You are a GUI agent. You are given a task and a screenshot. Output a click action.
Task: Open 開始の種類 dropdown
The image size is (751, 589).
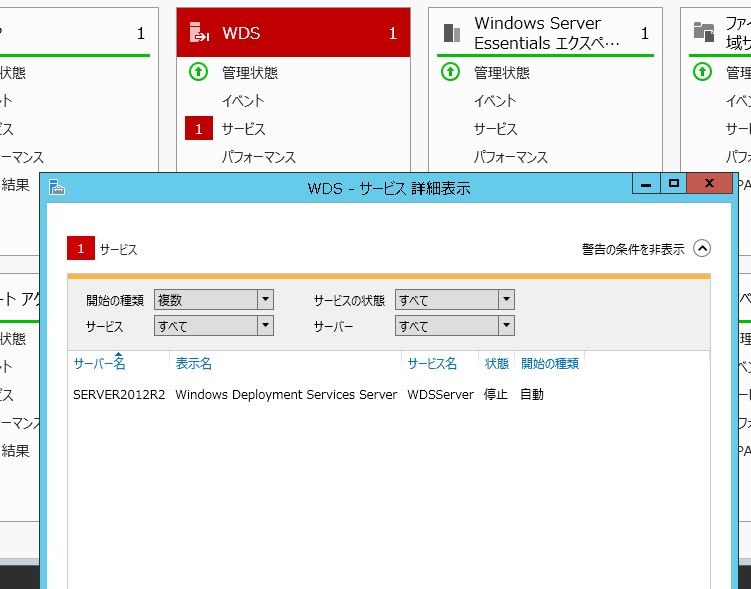coord(214,300)
